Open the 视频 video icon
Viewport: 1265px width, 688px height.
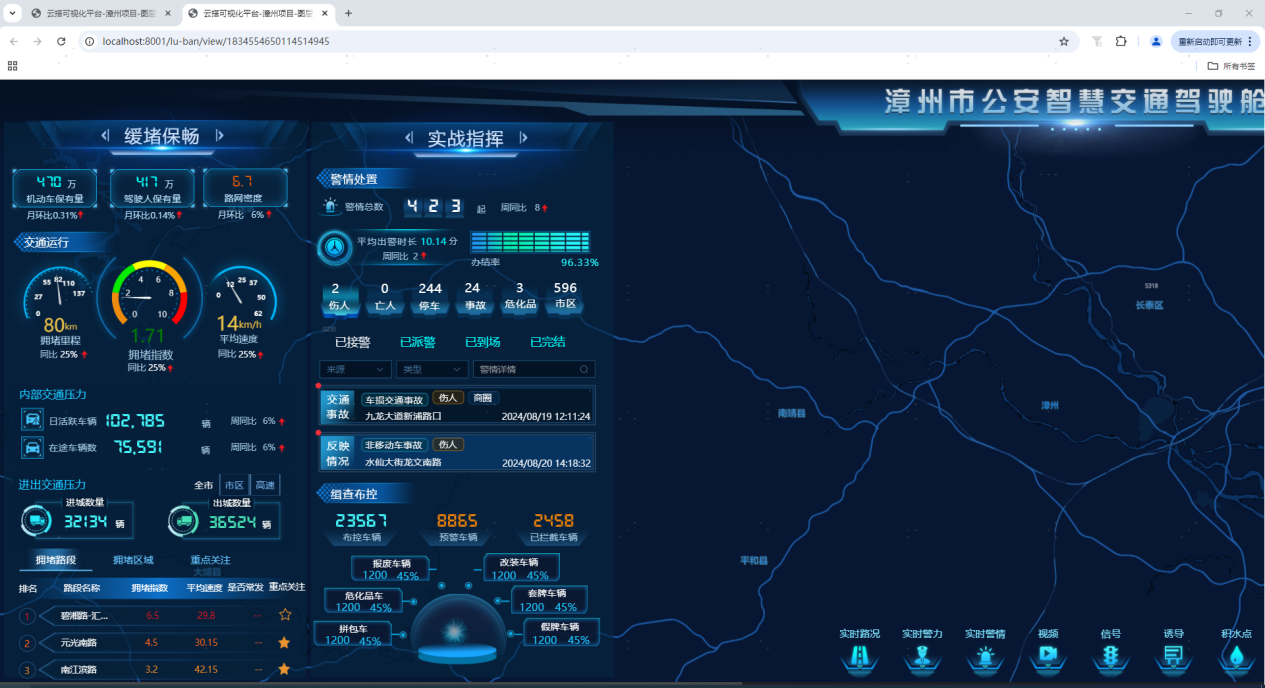pyautogui.click(x=1048, y=655)
